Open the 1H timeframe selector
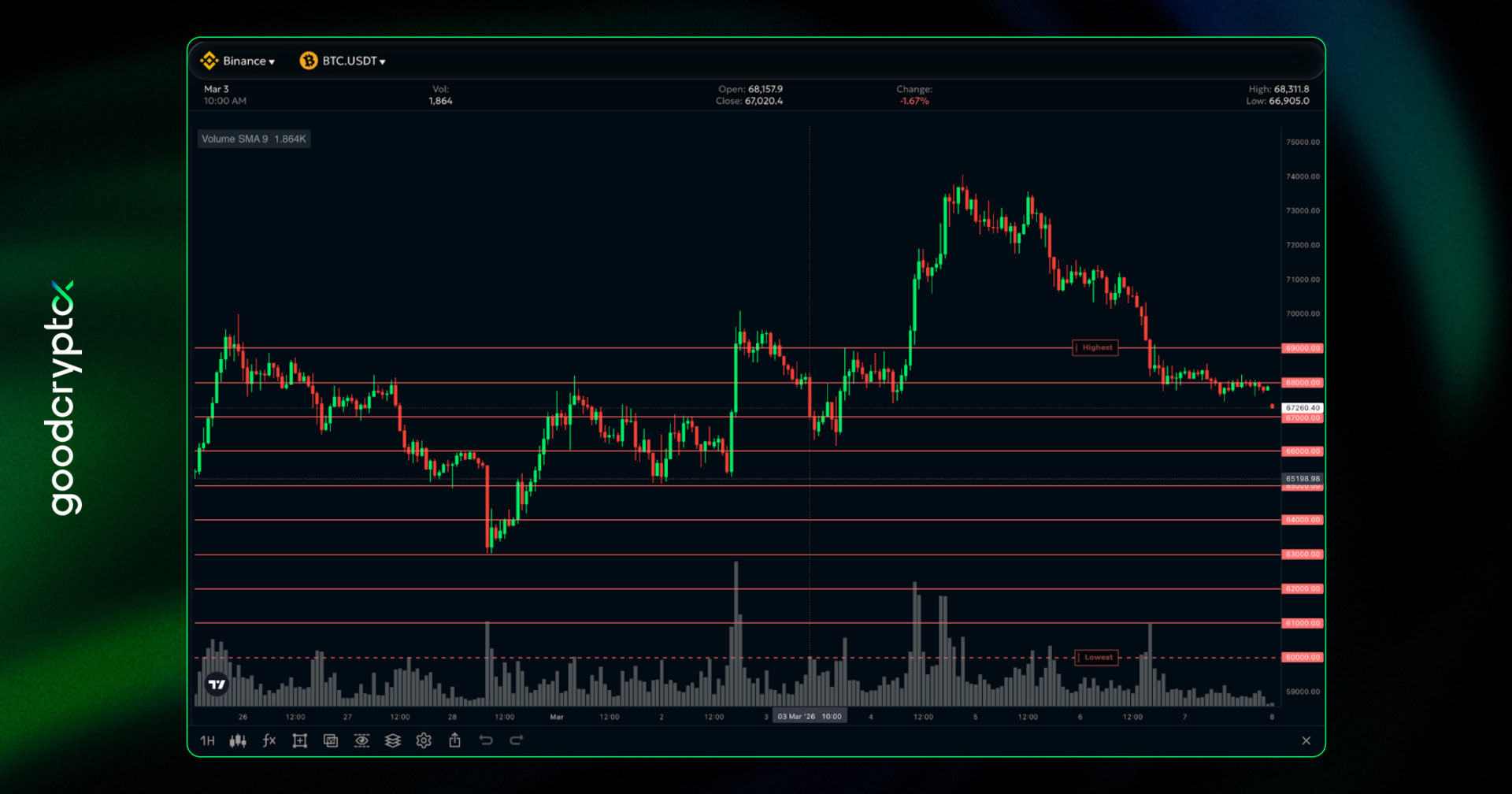Screen dimensions: 1512x794 coord(208,740)
